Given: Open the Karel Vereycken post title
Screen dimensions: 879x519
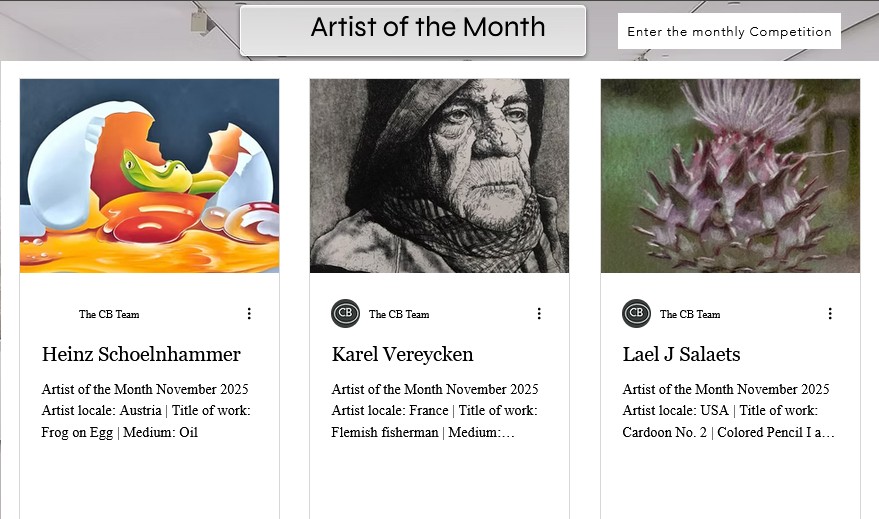Looking at the screenshot, I should coord(402,355).
